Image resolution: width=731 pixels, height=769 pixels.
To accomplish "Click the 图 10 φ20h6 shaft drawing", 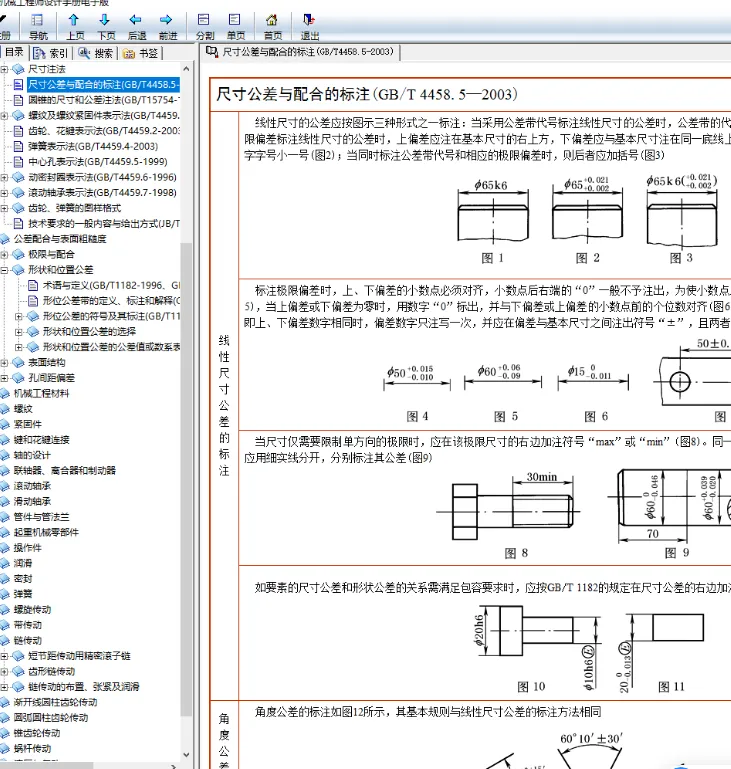I will pos(537,647).
